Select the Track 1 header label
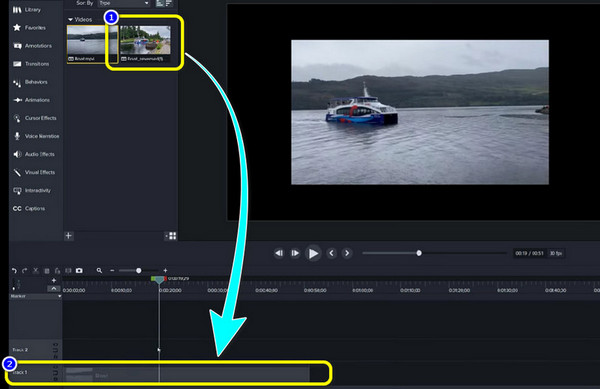The image size is (600, 389). pos(20,372)
